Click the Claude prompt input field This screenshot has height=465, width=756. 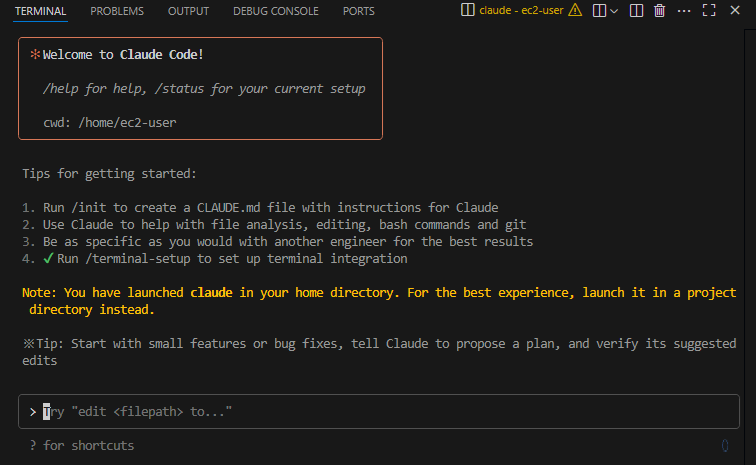pyautogui.click(x=378, y=411)
